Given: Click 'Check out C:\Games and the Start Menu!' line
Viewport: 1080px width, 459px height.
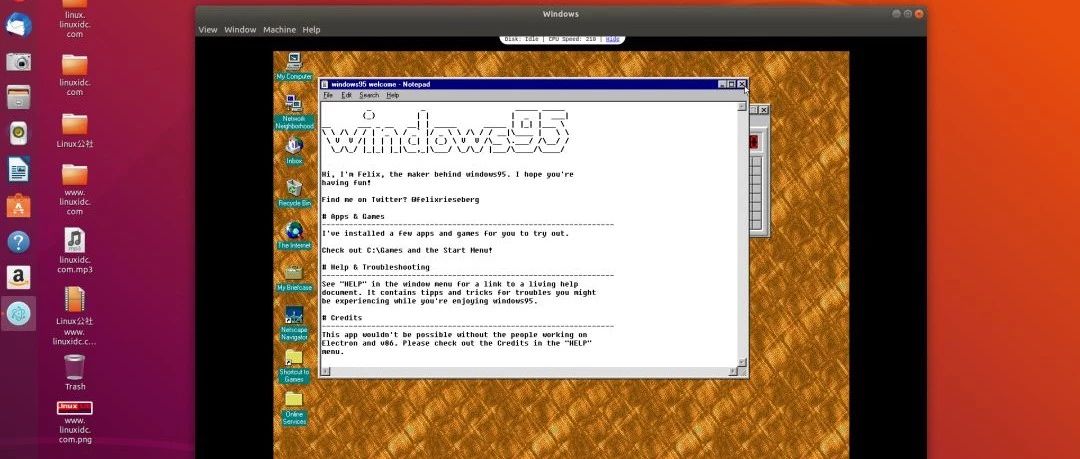Looking at the screenshot, I should tap(407, 250).
